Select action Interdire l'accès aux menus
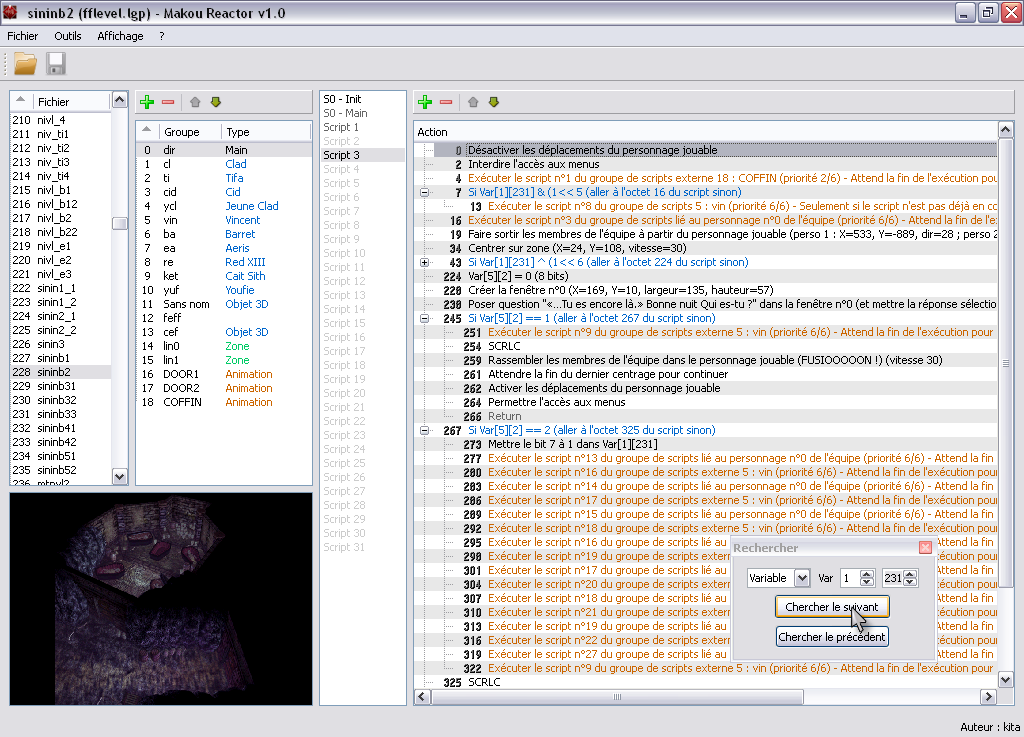1024x737 pixels. coord(705,165)
